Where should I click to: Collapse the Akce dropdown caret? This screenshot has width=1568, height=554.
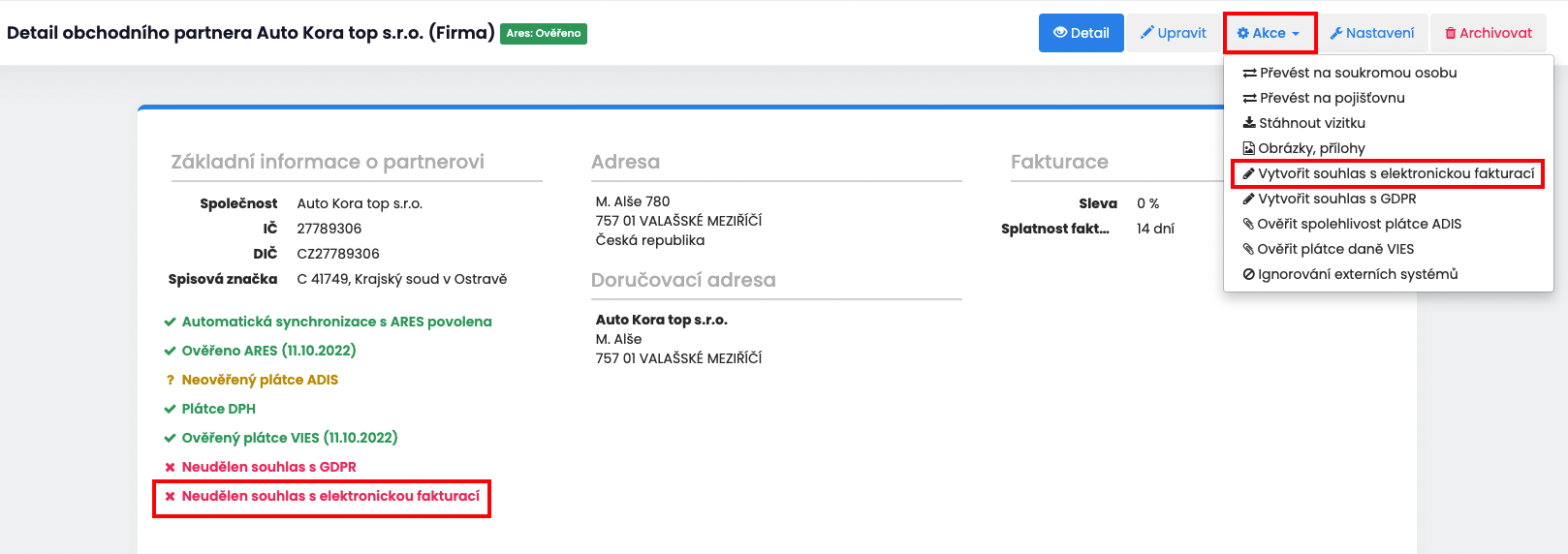point(1296,34)
